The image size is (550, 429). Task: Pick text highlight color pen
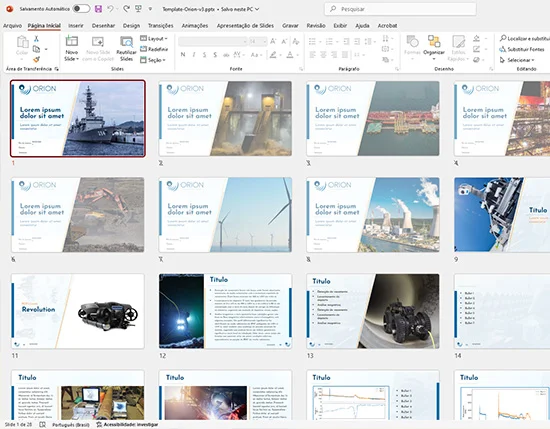click(x=273, y=55)
